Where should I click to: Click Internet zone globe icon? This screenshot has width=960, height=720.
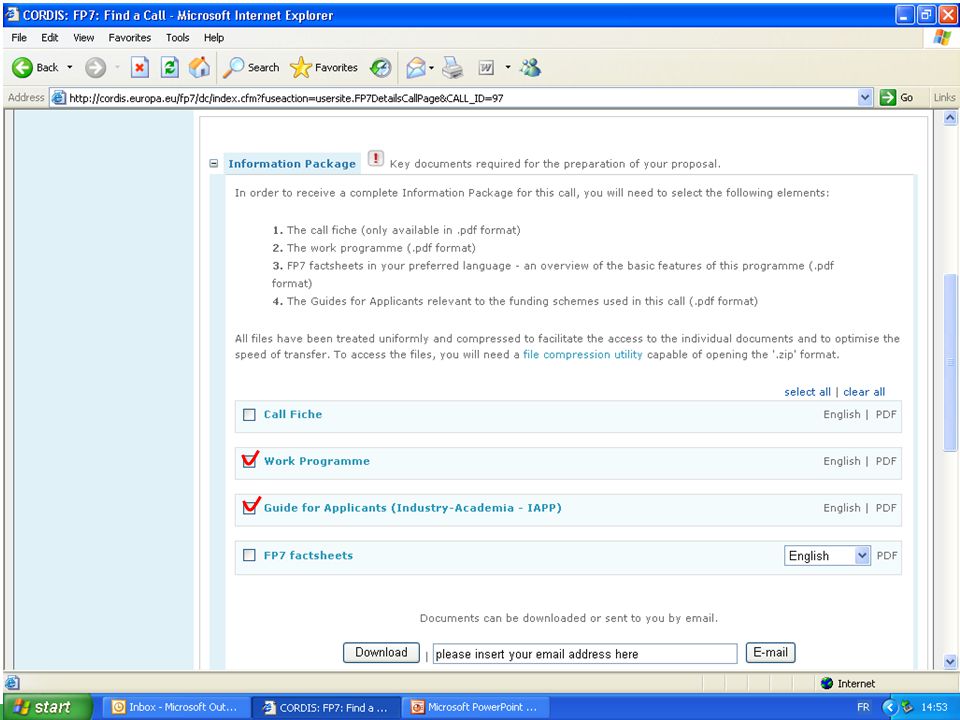pyautogui.click(x=827, y=683)
